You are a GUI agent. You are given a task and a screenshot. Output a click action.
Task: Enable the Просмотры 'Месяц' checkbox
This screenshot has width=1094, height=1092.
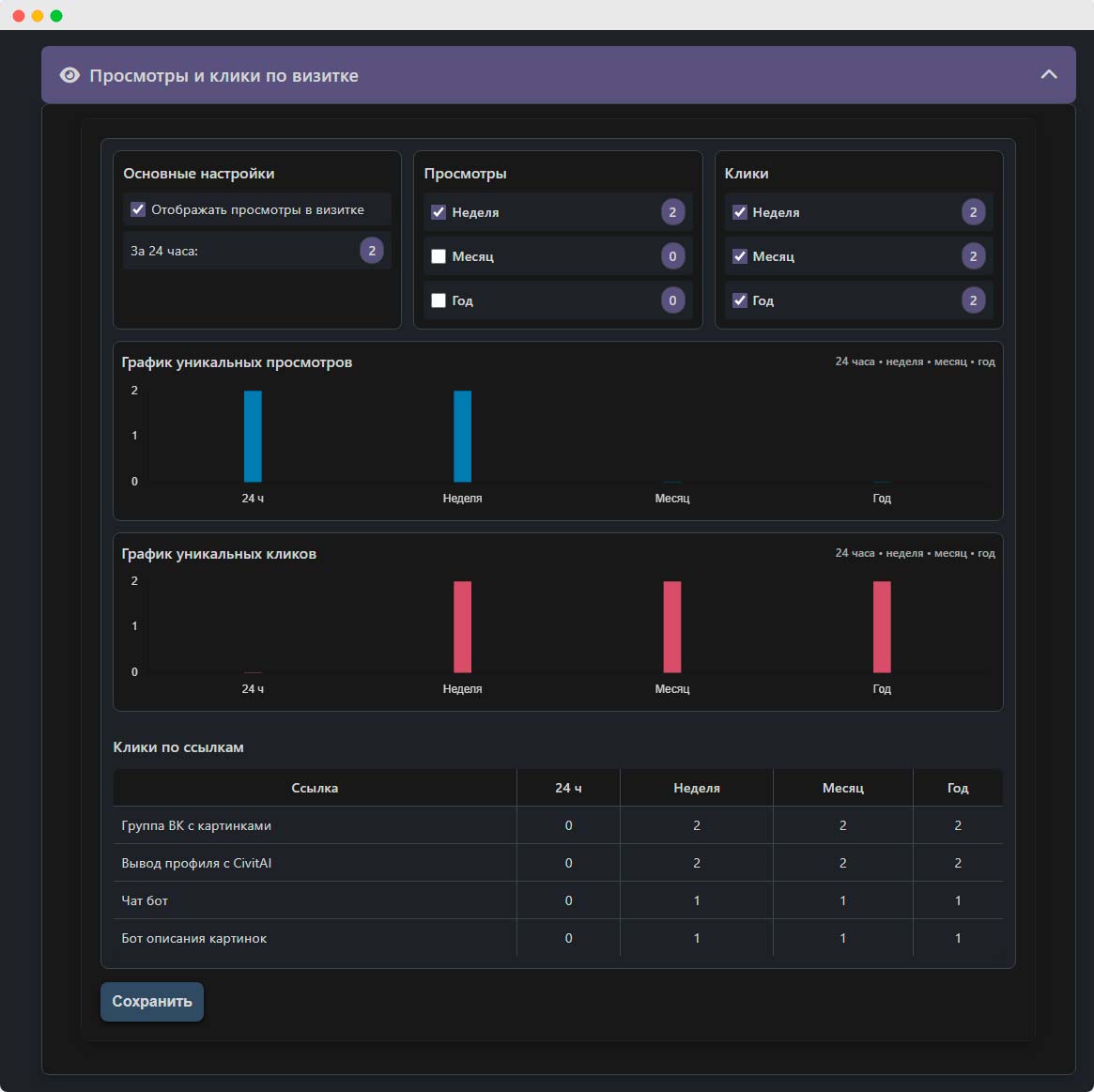pyautogui.click(x=439, y=256)
